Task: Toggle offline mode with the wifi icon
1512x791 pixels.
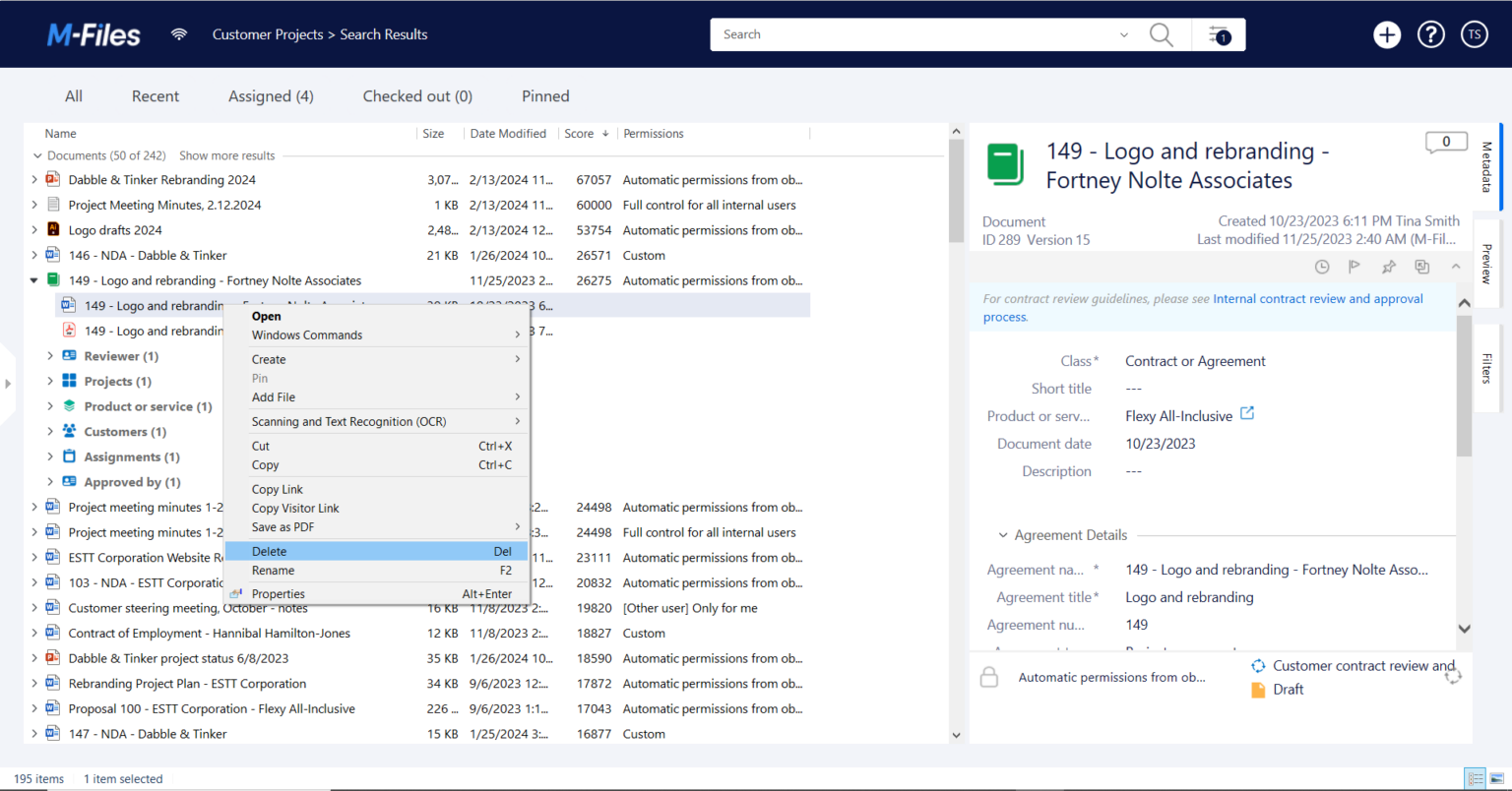Action: tap(179, 33)
